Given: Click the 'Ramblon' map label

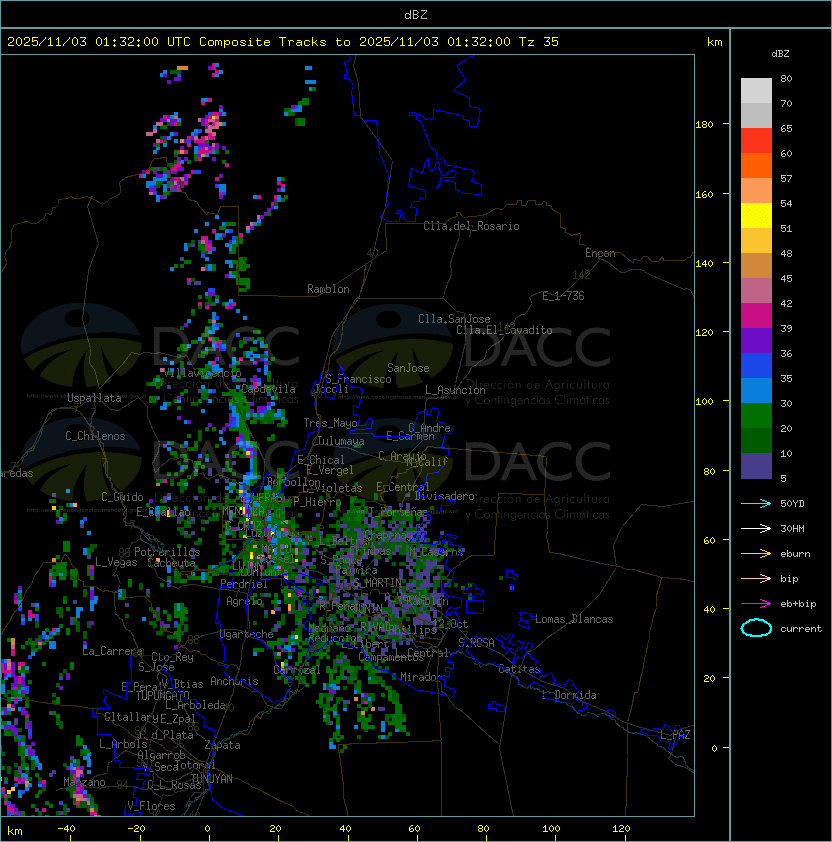Looking at the screenshot, I should (x=328, y=289).
